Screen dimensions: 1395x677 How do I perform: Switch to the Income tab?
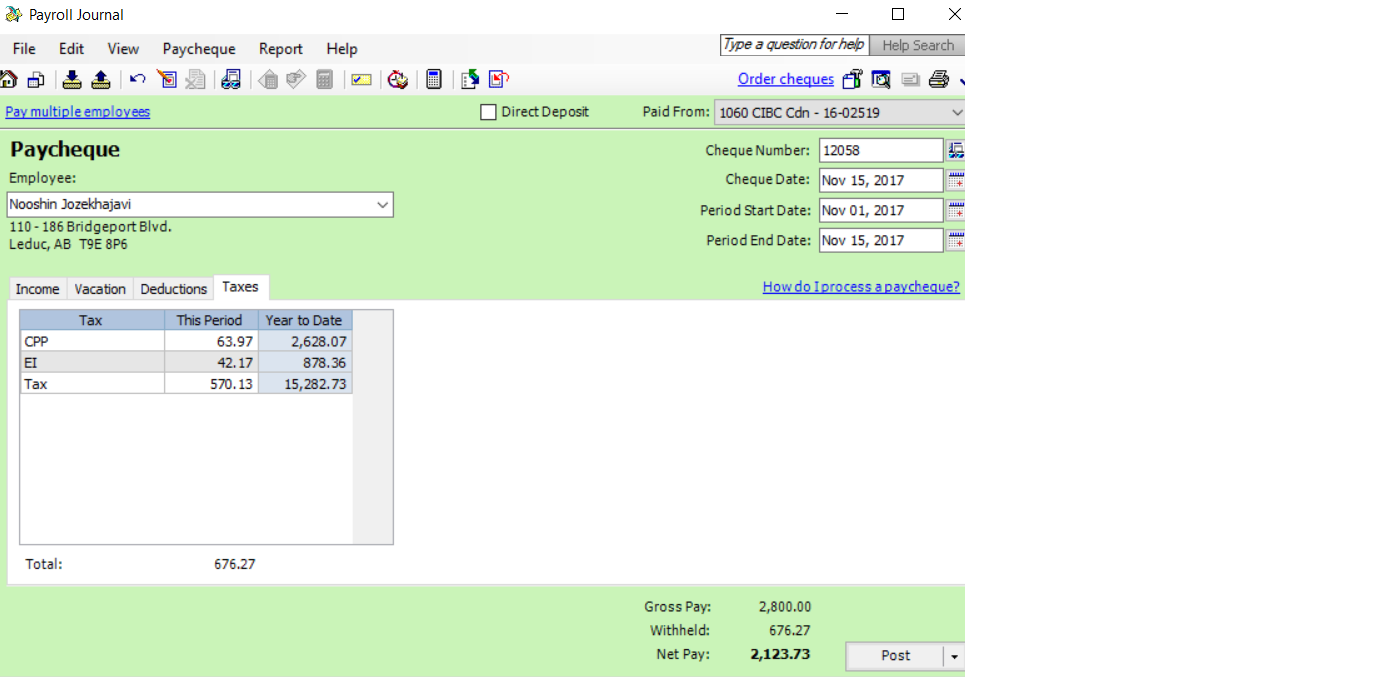click(37, 289)
